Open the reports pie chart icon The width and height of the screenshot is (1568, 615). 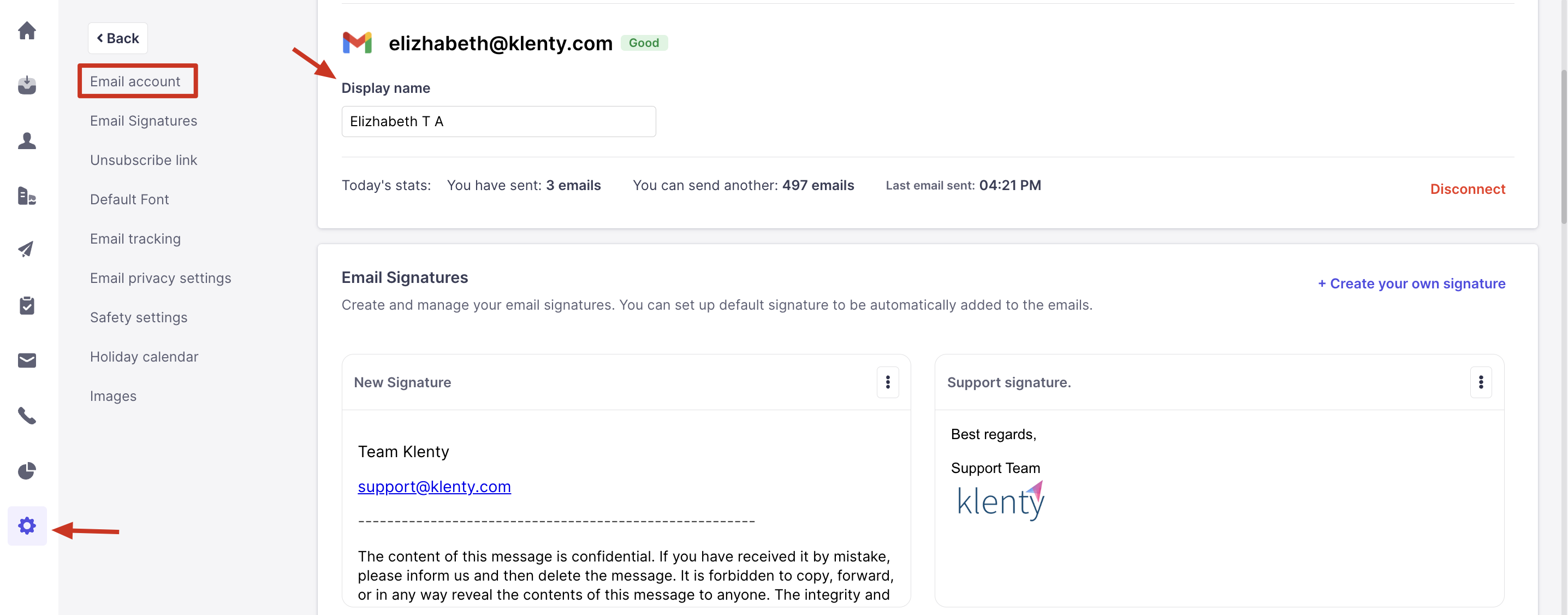[x=27, y=471]
